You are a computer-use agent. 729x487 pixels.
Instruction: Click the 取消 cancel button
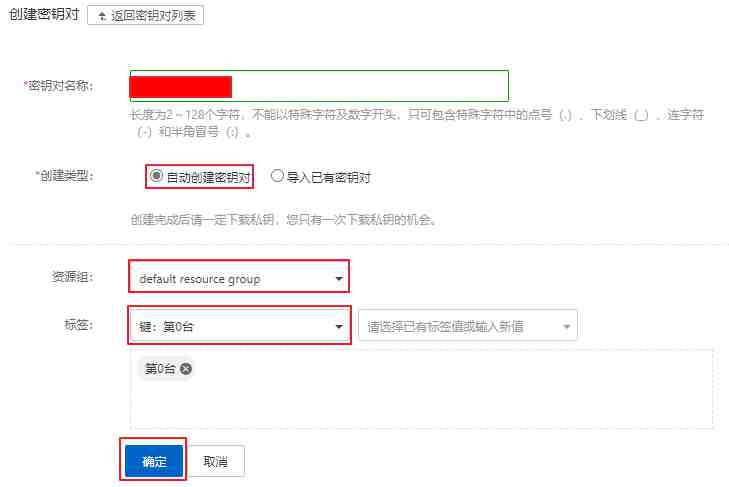[x=216, y=461]
